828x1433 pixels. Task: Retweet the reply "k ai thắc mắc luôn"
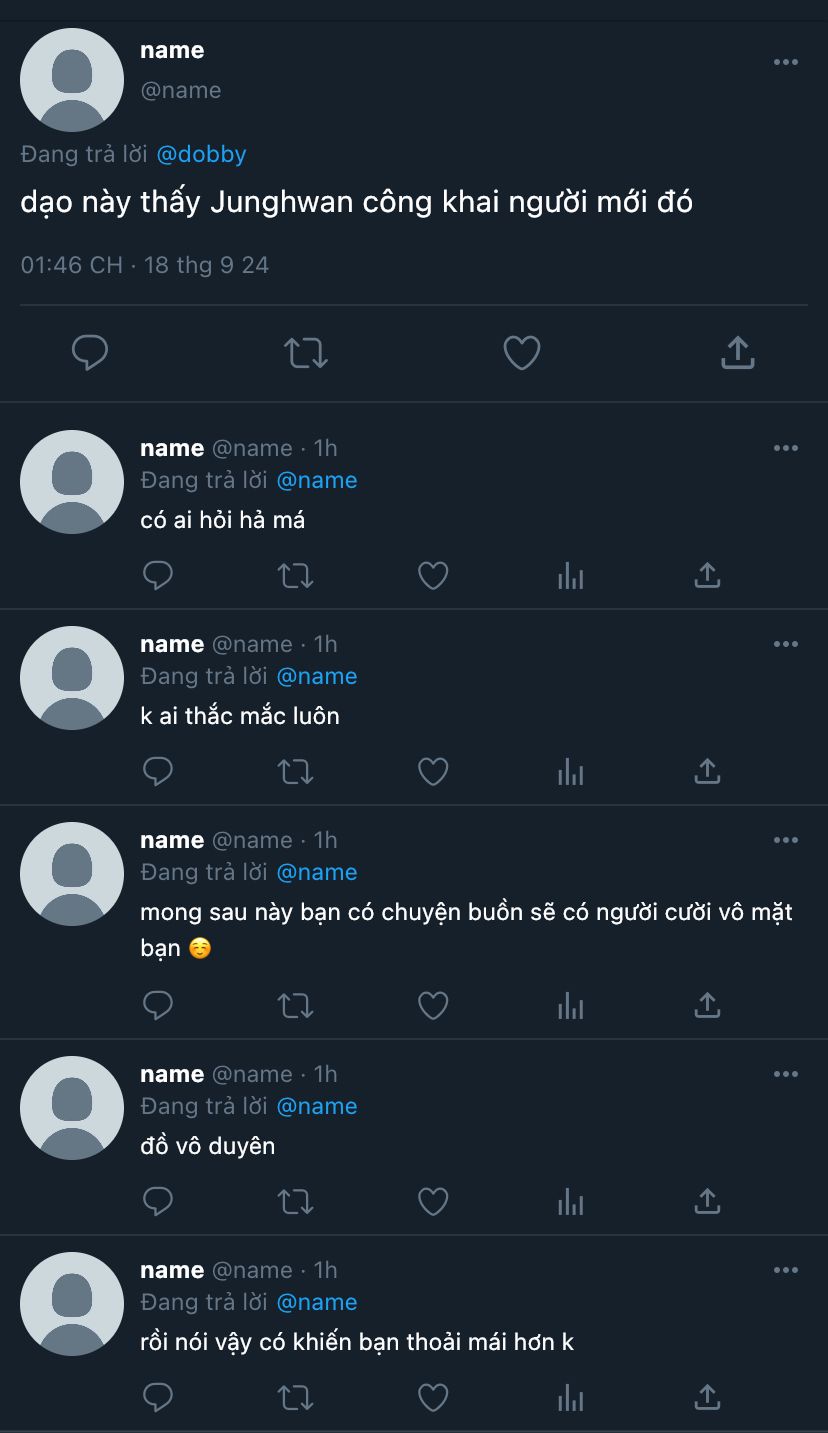point(295,771)
